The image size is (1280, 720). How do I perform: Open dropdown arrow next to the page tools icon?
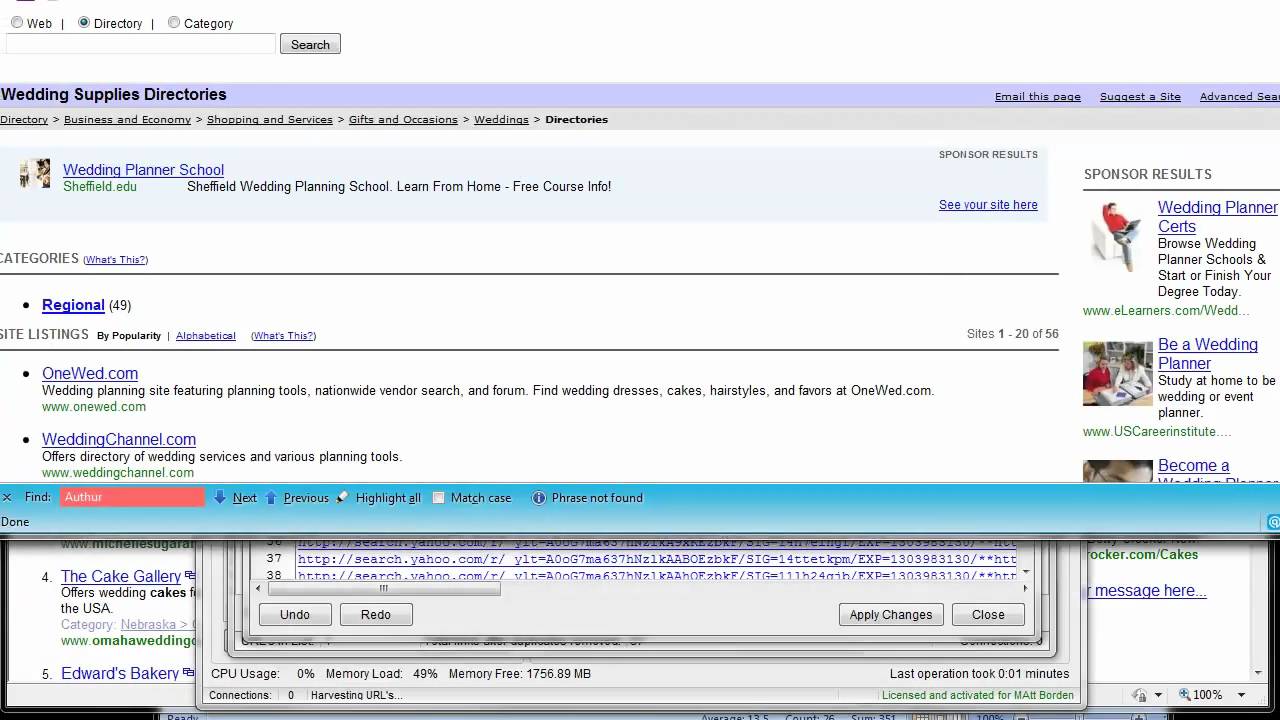coord(1158,695)
